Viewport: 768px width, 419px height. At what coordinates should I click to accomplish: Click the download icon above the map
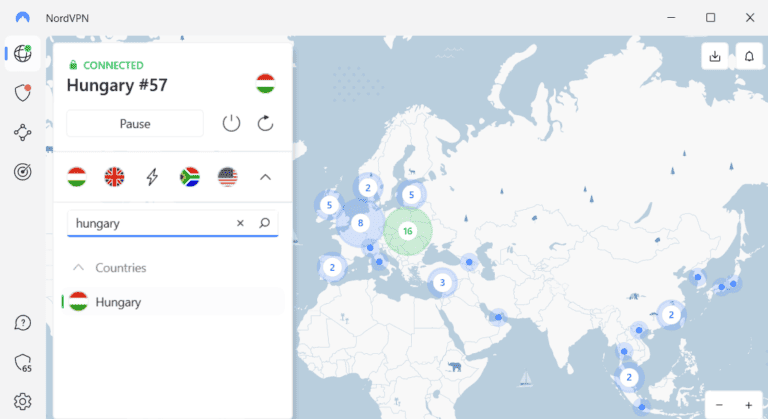pyautogui.click(x=715, y=57)
